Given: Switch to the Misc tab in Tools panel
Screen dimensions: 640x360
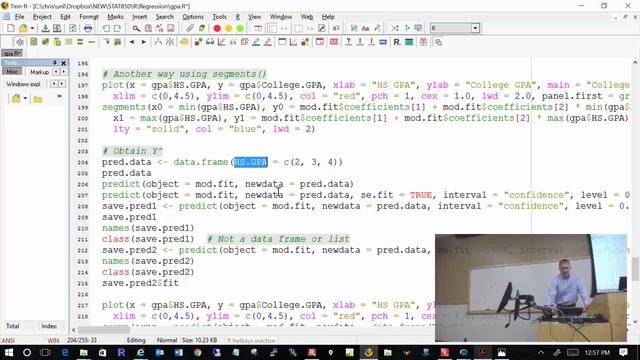Looking at the screenshot, I should coord(12,71).
